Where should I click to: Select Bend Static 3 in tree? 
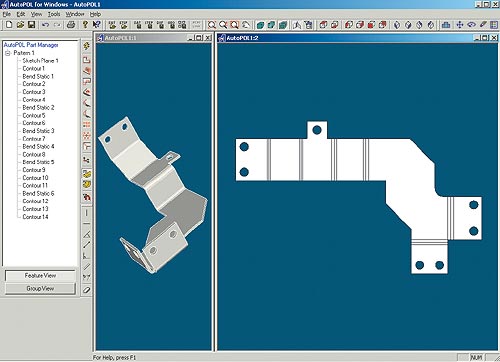click(x=38, y=131)
